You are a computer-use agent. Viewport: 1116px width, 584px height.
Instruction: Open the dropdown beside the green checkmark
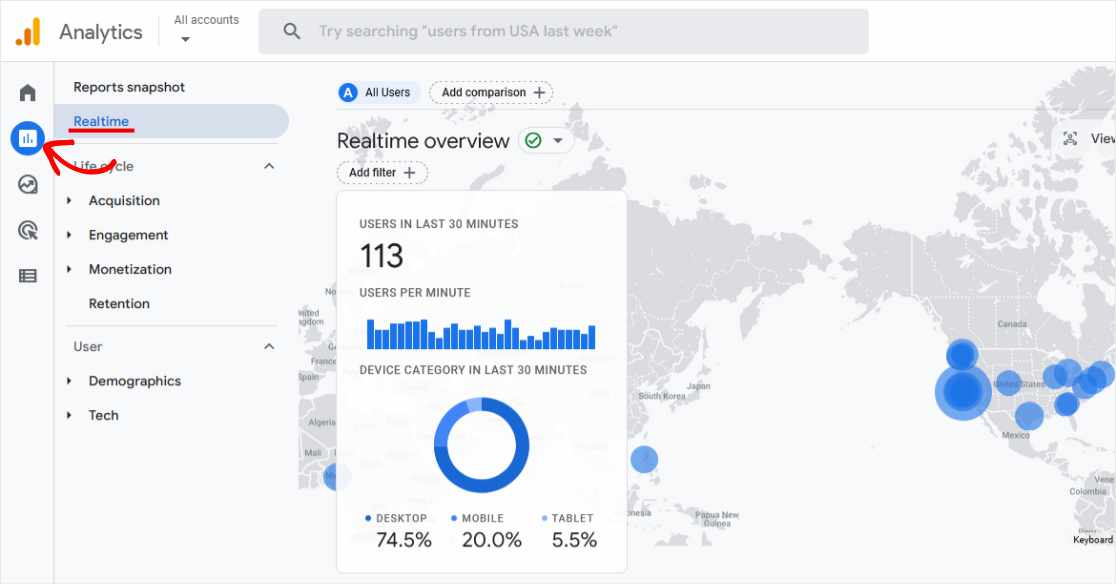pyautogui.click(x=559, y=140)
